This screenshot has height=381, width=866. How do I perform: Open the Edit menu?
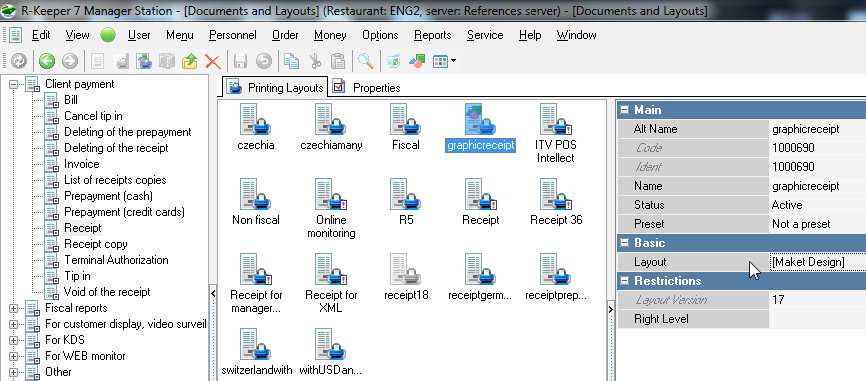tap(41, 35)
